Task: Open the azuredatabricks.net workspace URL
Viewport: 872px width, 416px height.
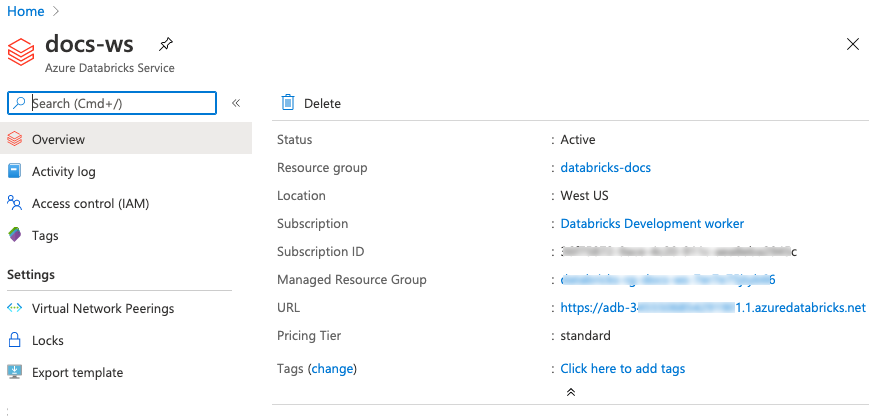Action: click(x=712, y=307)
